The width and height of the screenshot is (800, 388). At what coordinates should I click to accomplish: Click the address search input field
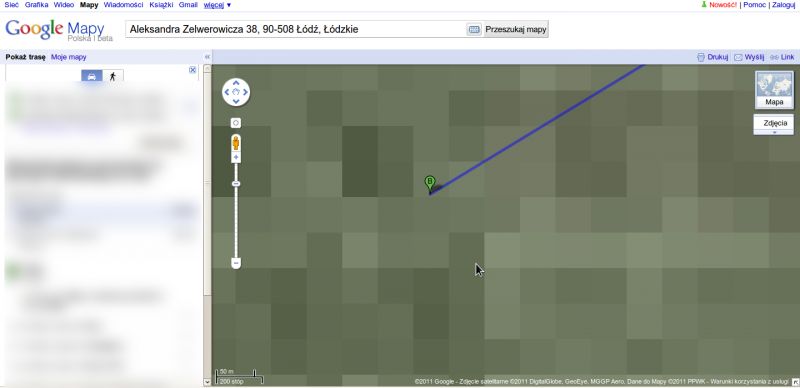[x=296, y=30]
